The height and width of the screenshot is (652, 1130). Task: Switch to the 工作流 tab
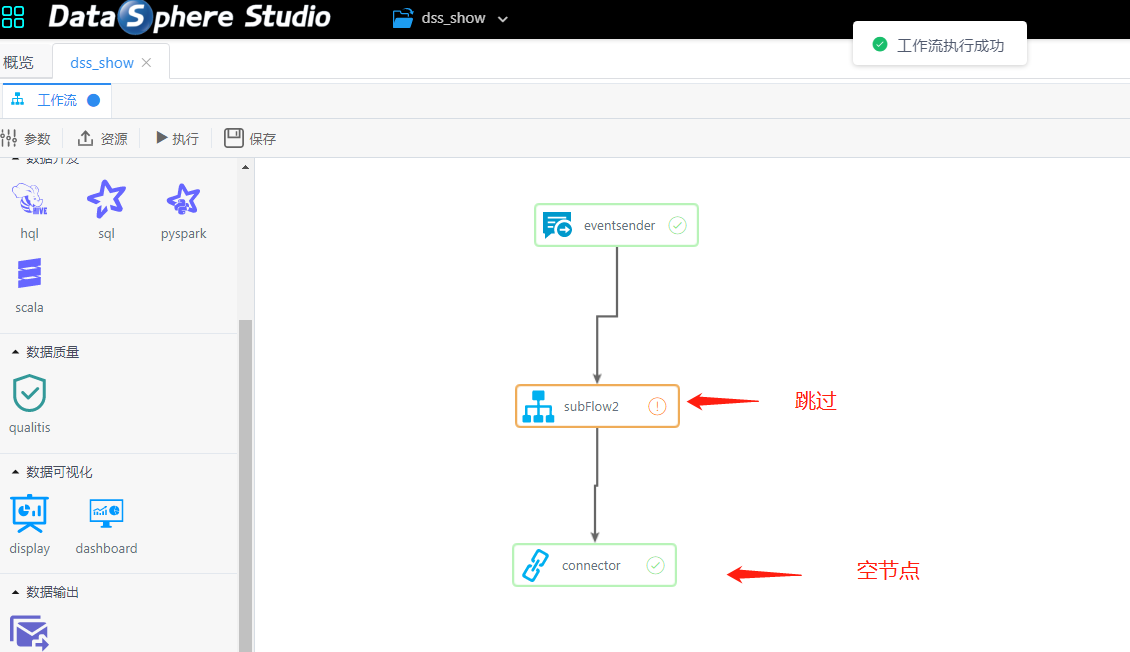(55, 100)
